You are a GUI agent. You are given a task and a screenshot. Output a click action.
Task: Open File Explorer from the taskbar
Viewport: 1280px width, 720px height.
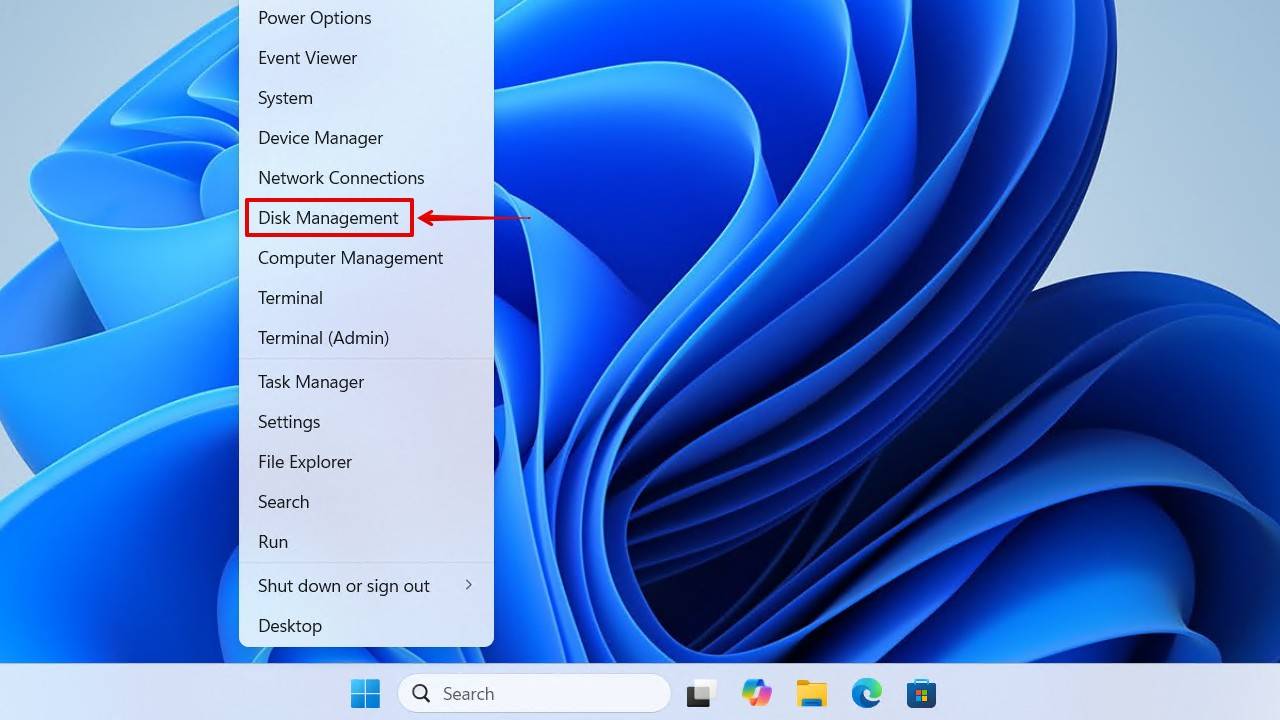tap(811, 693)
